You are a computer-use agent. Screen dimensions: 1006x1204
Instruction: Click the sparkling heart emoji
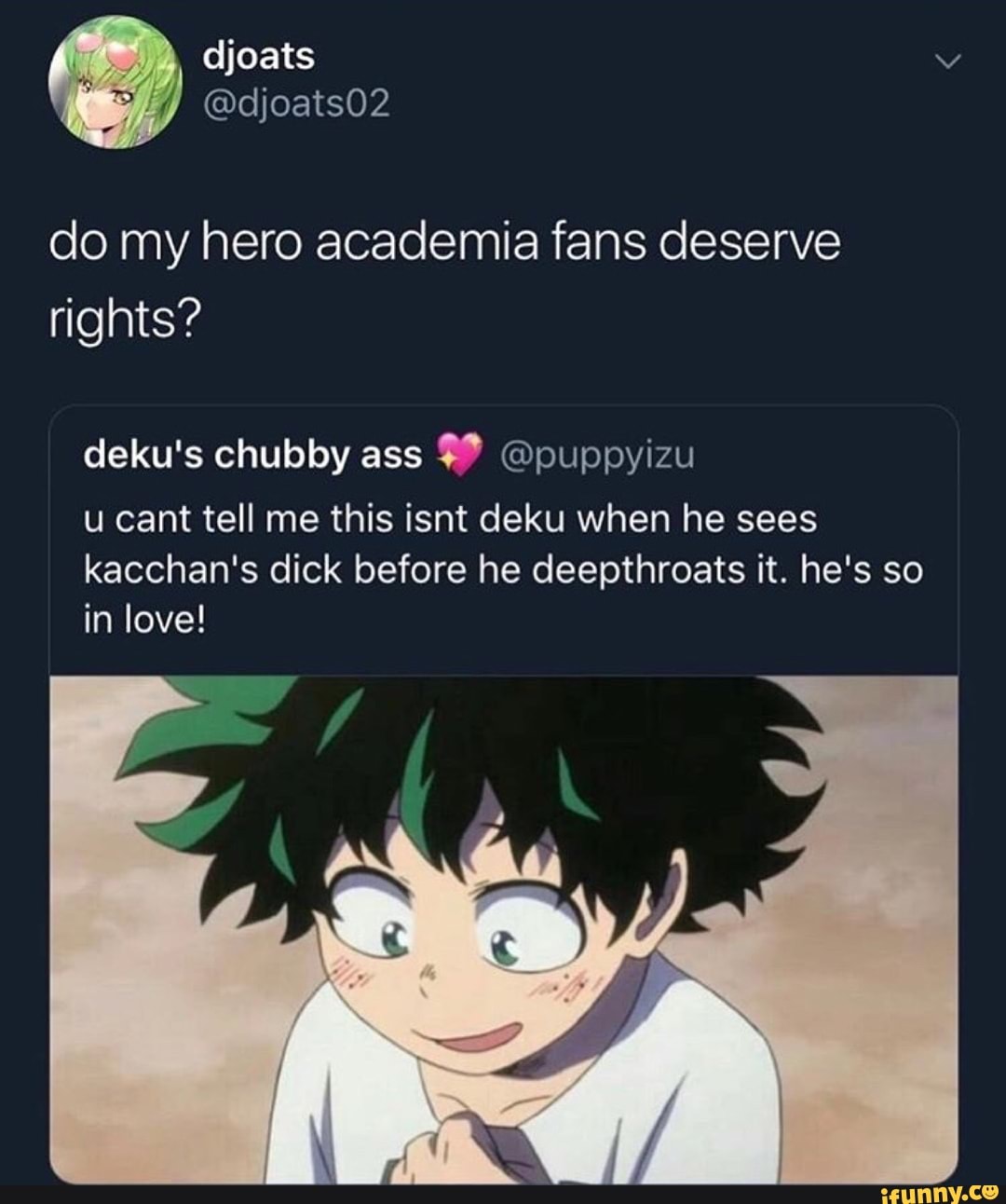[x=456, y=457]
